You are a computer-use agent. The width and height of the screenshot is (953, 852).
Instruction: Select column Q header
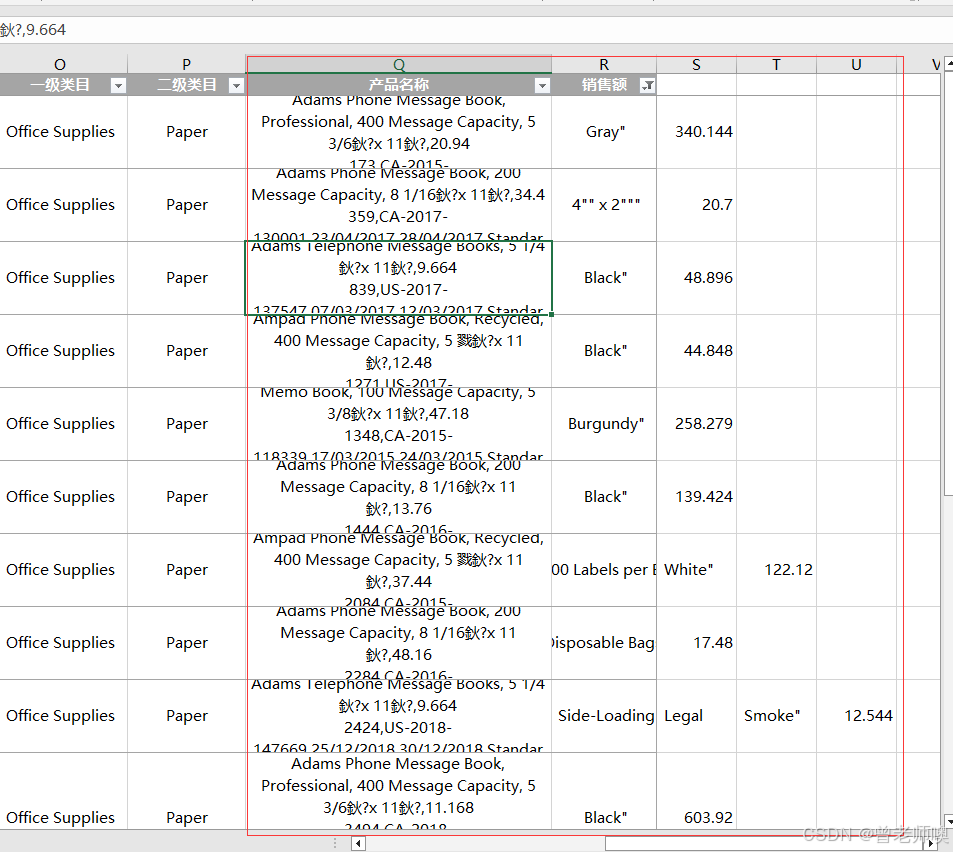click(399, 64)
